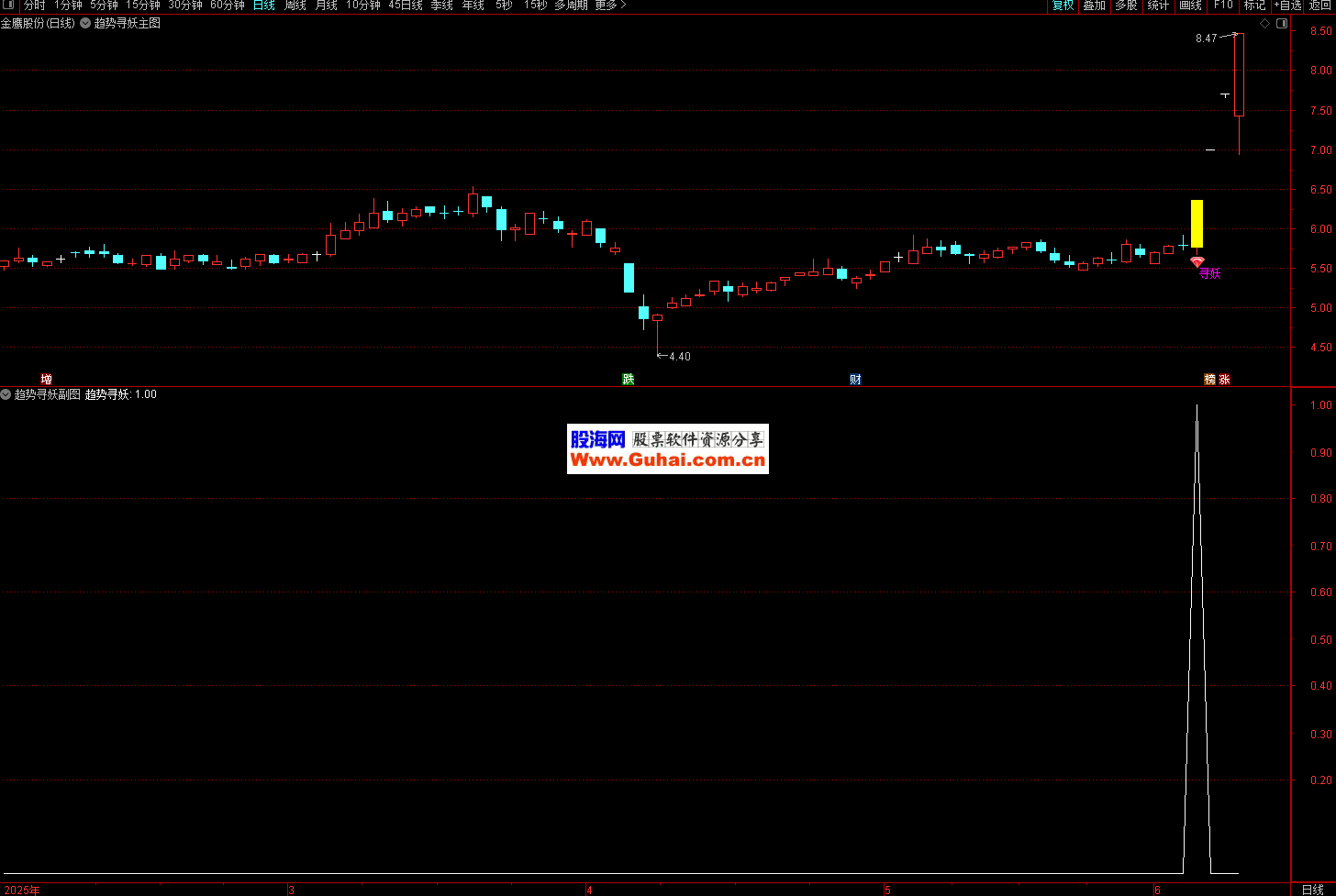Toggle the side panel icon in chart corner
Image resolution: width=1336 pixels, height=896 pixels.
pos(1282,24)
